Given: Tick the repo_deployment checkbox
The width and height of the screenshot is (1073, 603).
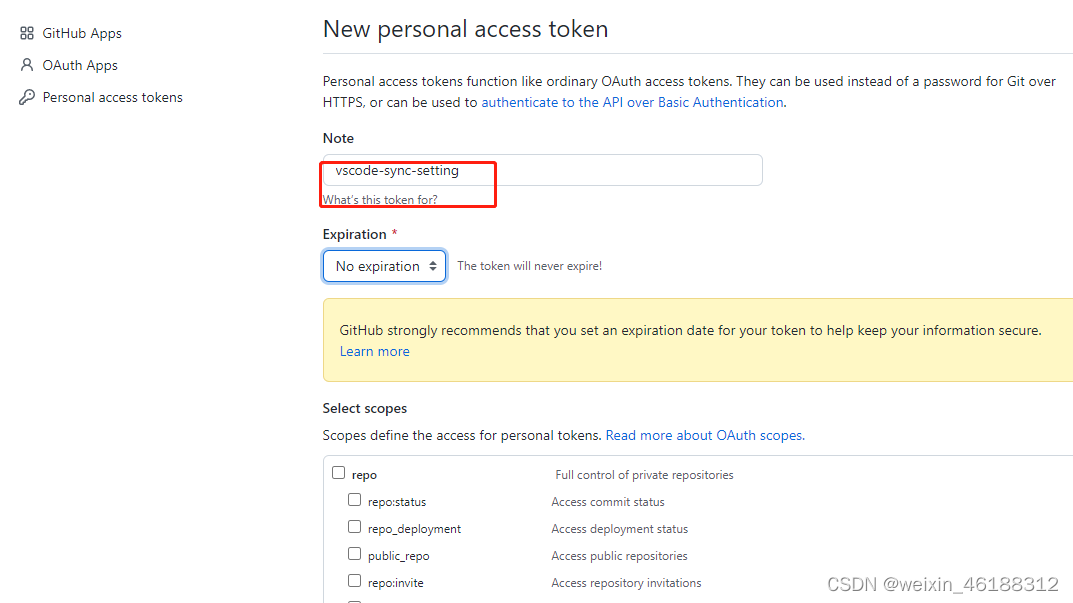Looking at the screenshot, I should click(x=355, y=527).
